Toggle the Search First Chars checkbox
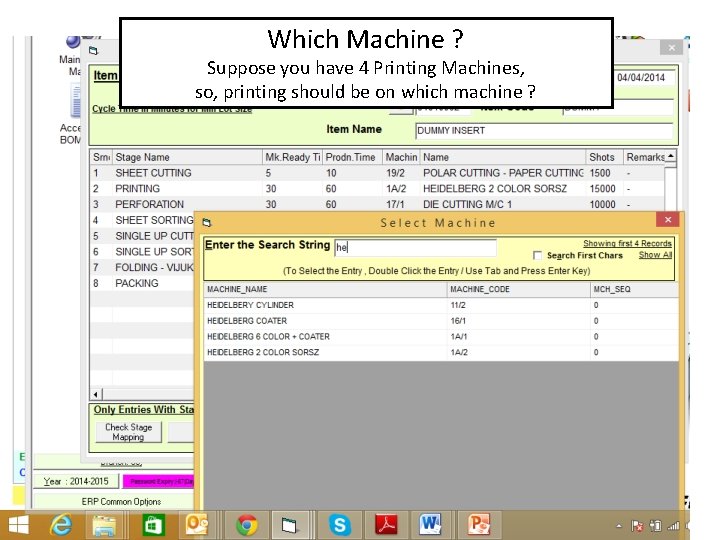This screenshot has width=720, height=540. coord(537,255)
